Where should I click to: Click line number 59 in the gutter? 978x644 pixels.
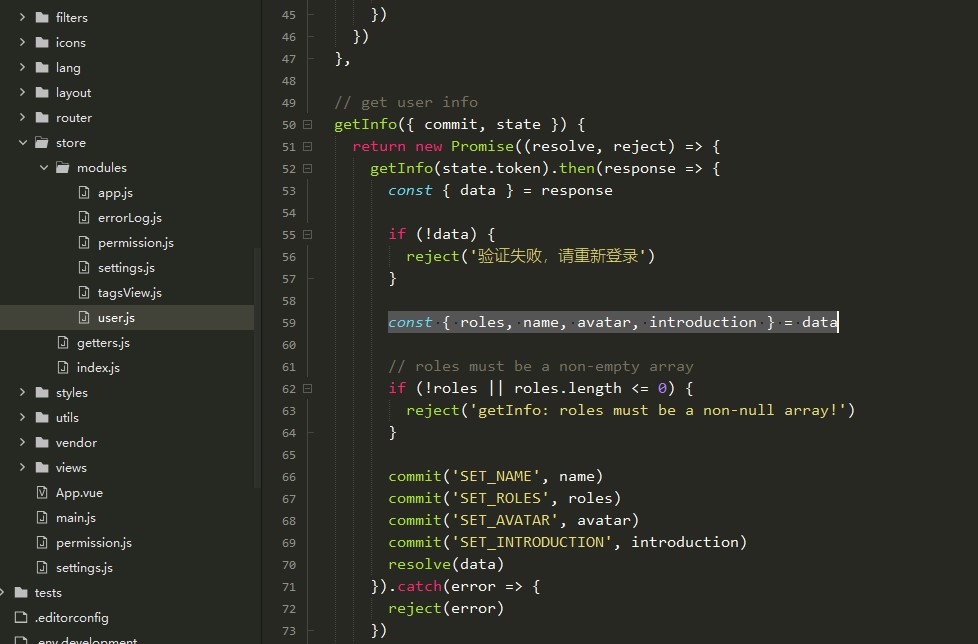(288, 322)
